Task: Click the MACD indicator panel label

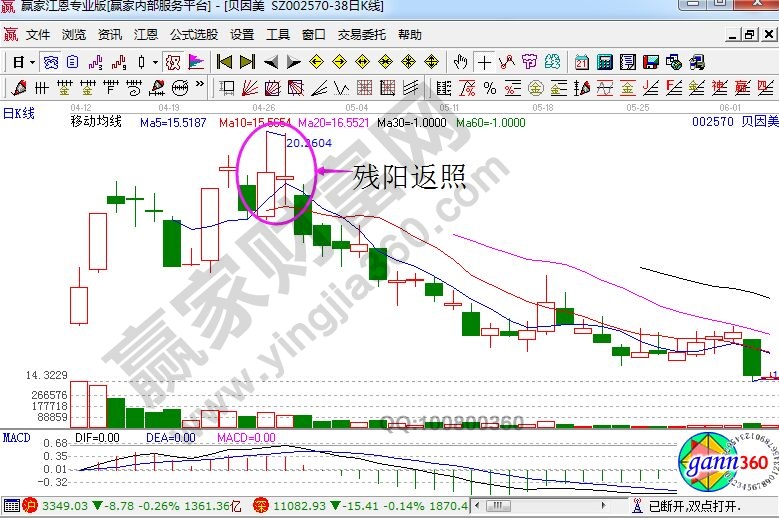Action: [x=16, y=438]
